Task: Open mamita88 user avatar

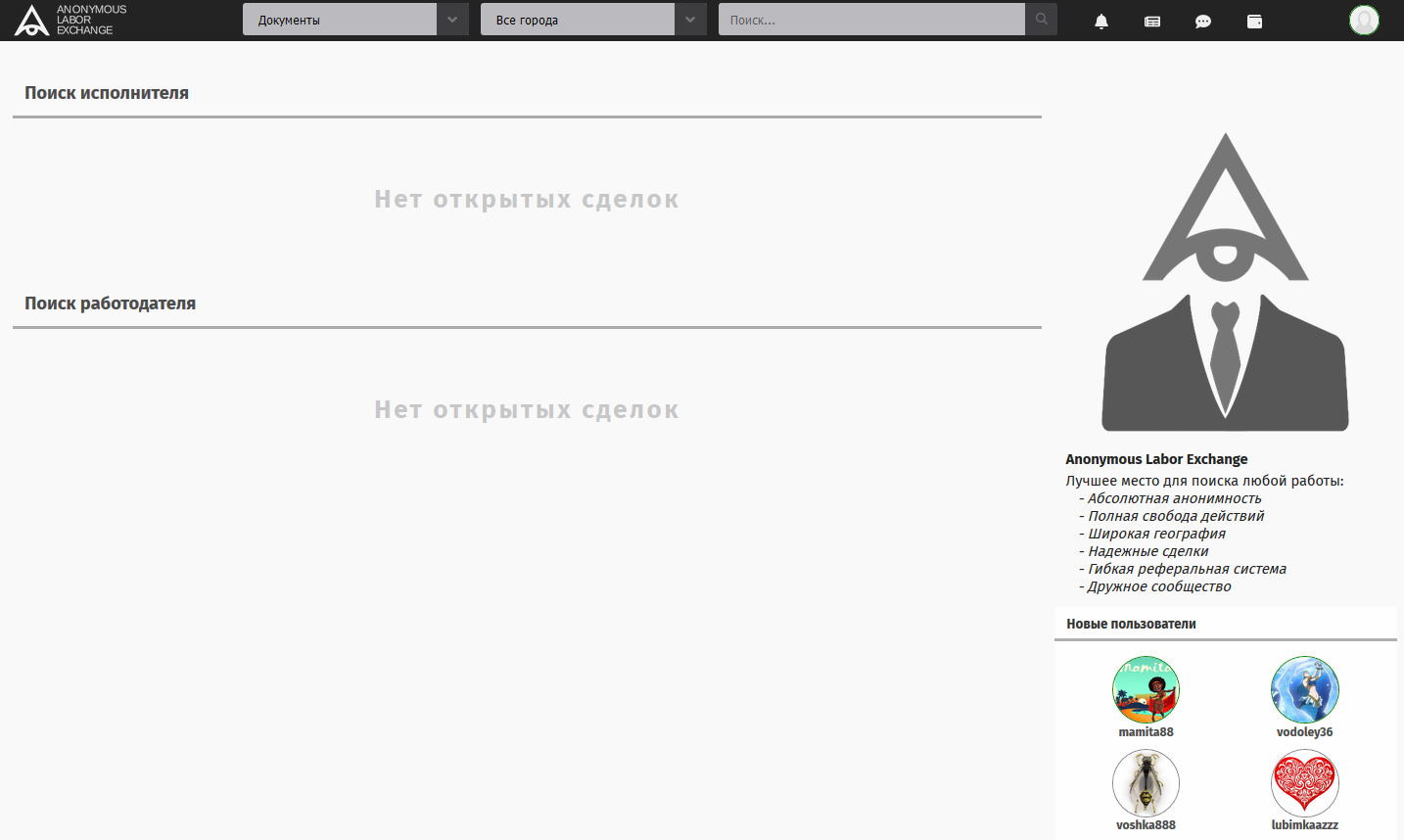Action: point(1146,689)
